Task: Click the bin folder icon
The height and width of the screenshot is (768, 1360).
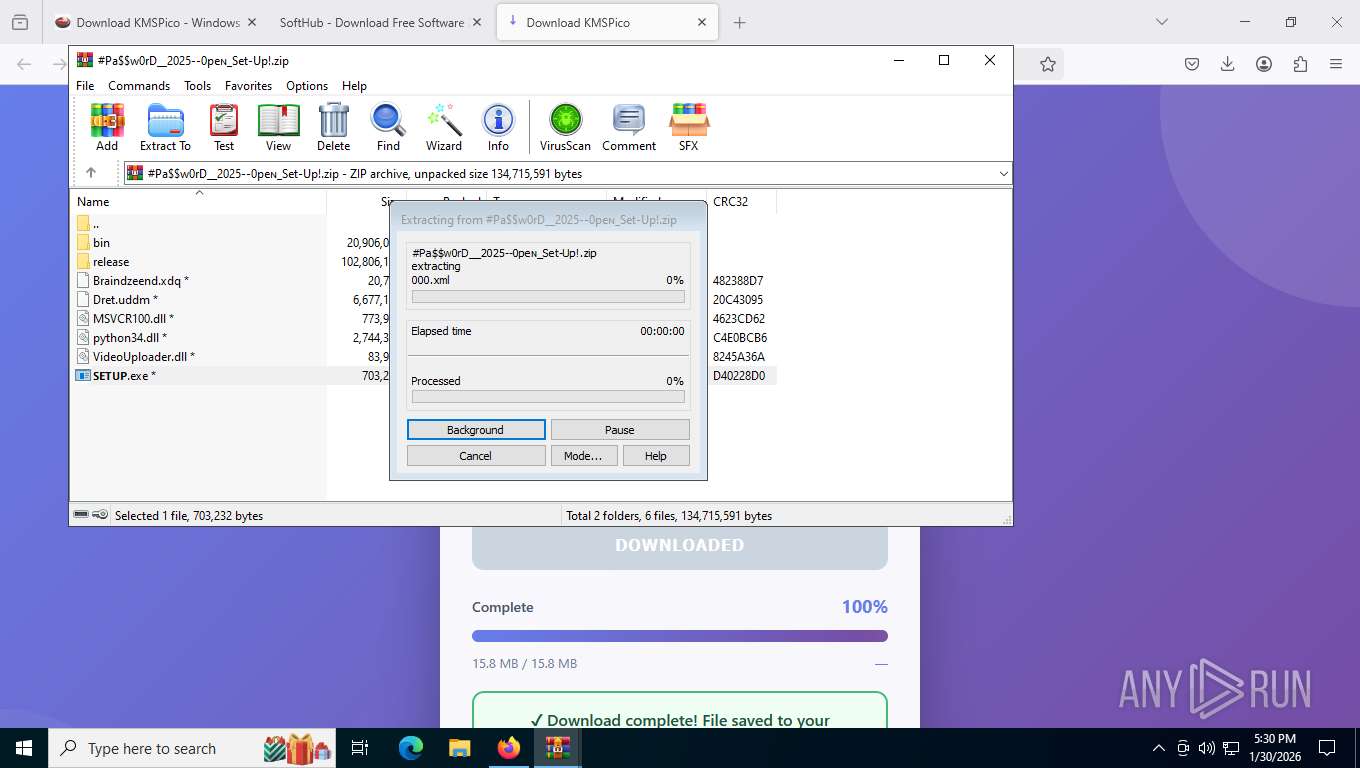Action: click(84, 242)
